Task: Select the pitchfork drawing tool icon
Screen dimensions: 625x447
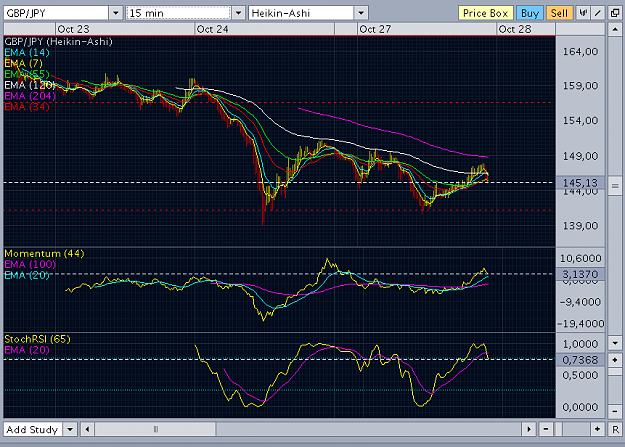Action: (583, 13)
